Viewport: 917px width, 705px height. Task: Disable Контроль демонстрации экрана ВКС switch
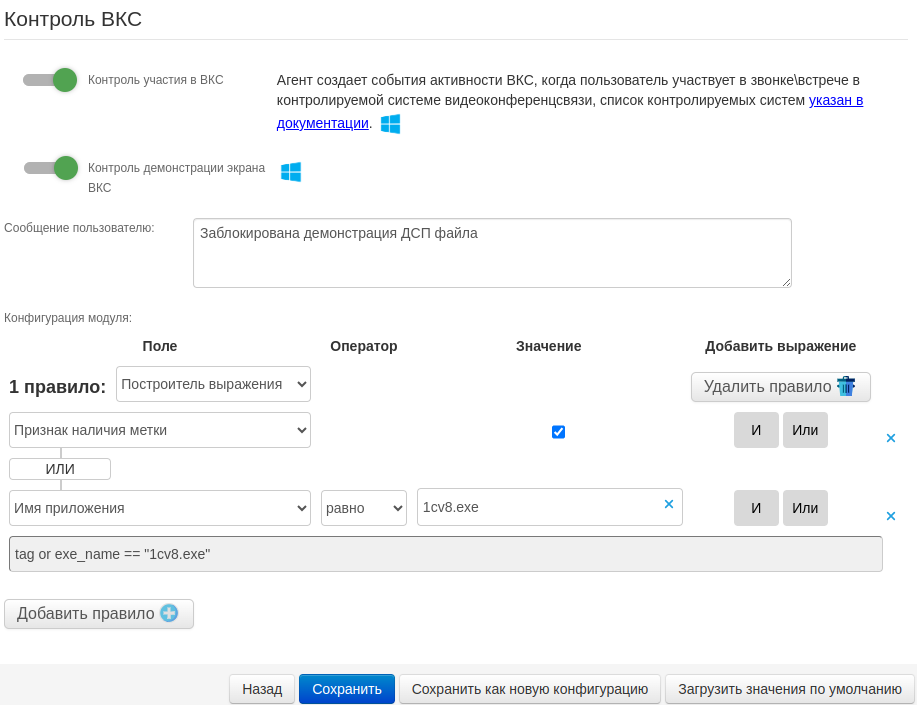coord(51,168)
